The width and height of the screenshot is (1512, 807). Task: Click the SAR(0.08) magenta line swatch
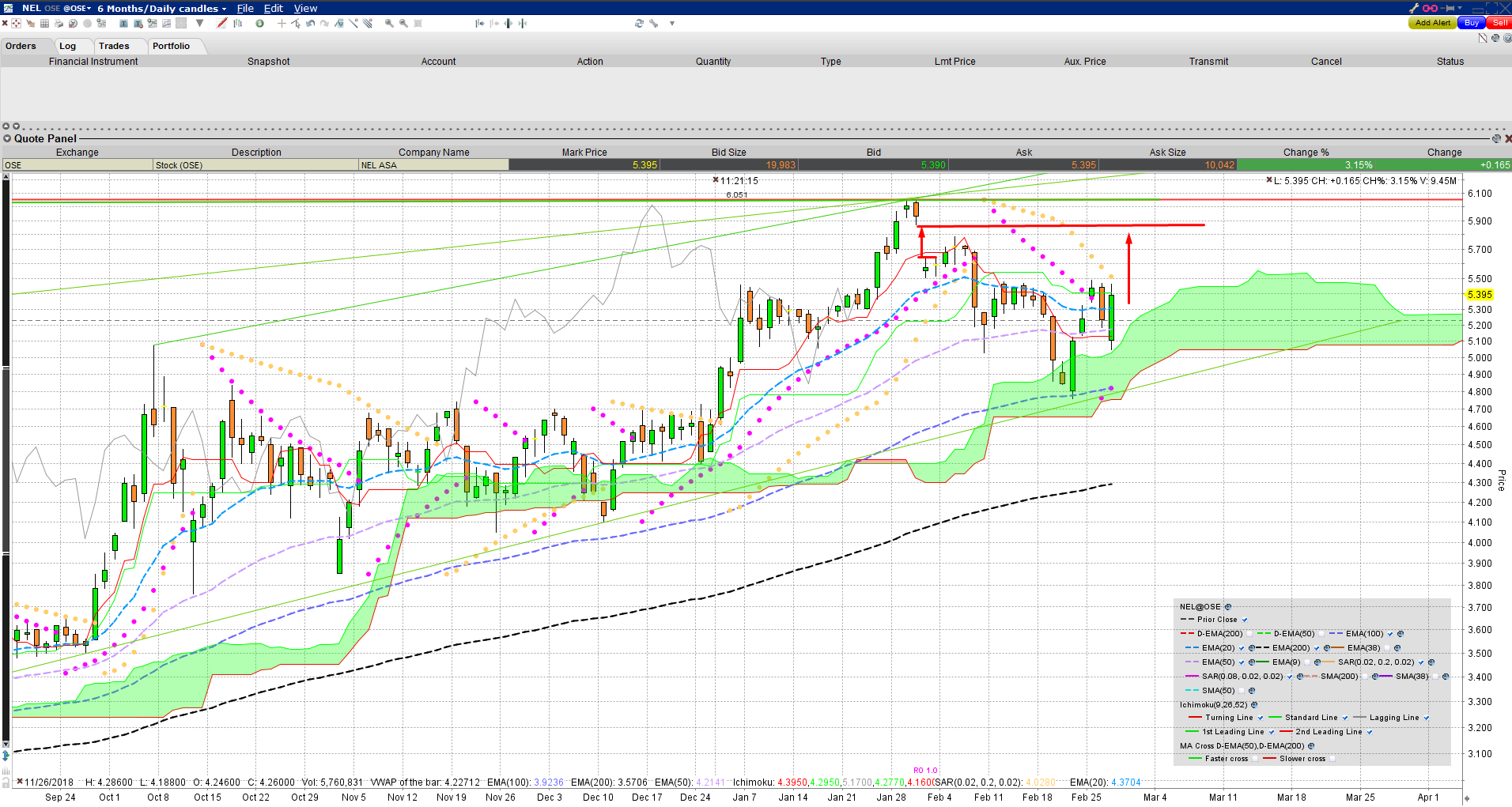pyautogui.click(x=1190, y=677)
